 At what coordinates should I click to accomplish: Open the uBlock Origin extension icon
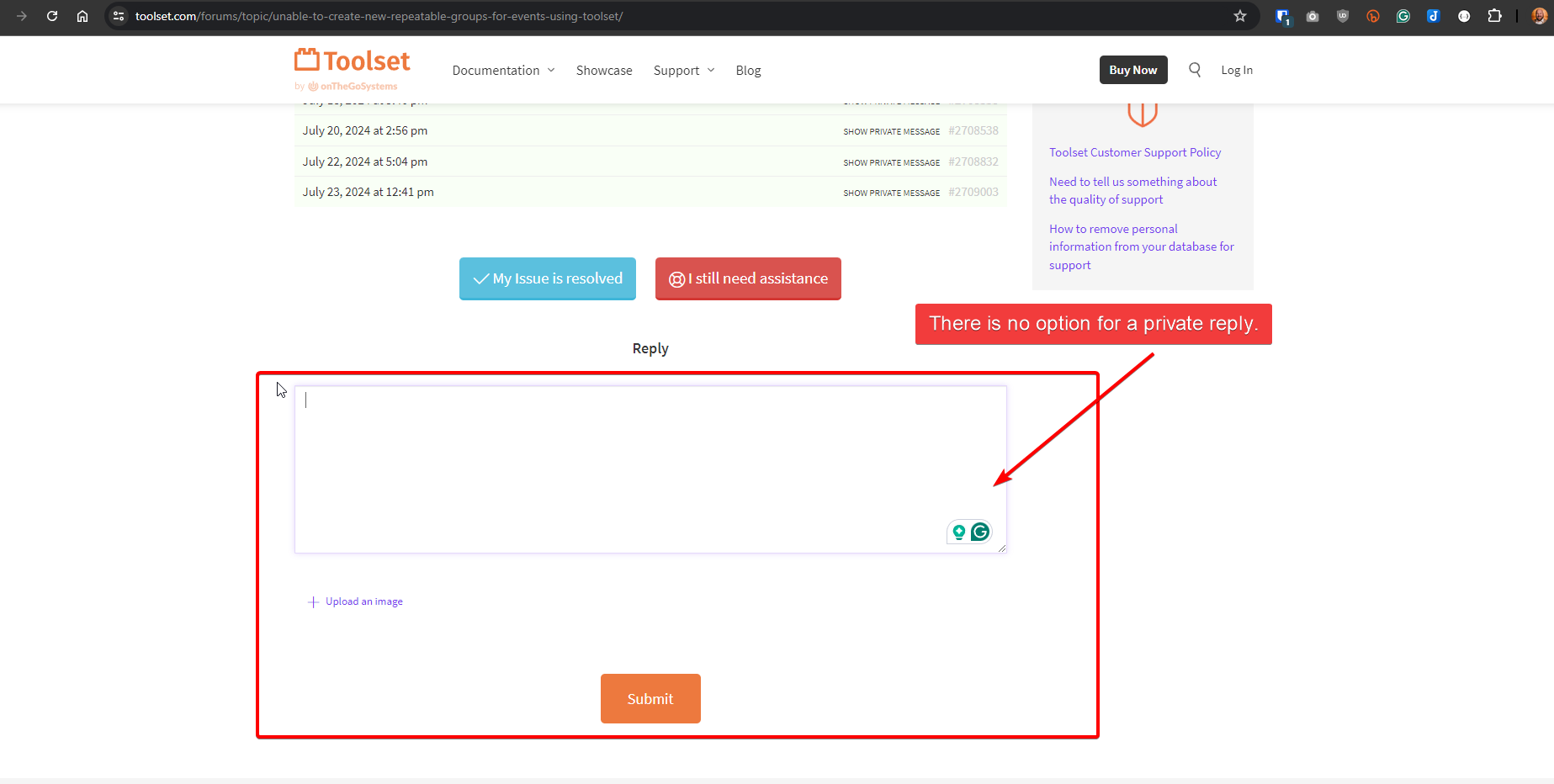point(1343,16)
